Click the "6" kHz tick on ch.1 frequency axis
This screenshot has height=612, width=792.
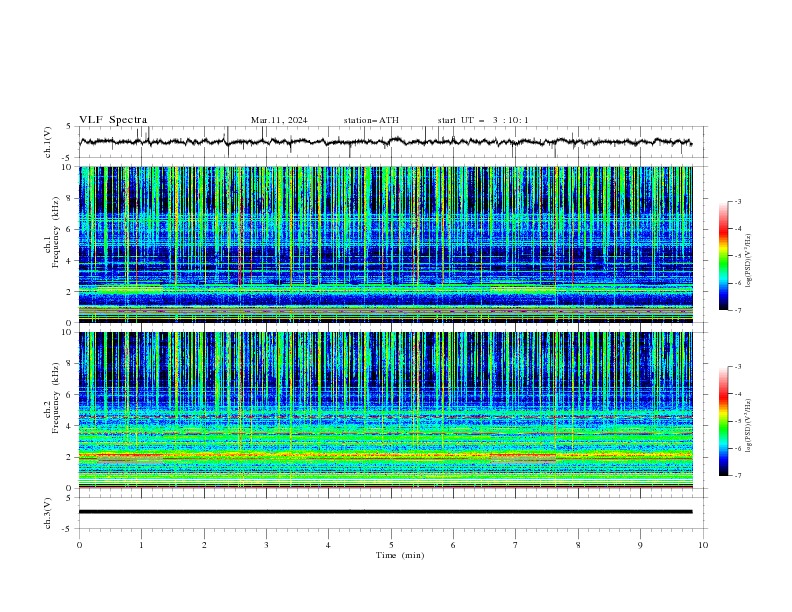point(71,229)
